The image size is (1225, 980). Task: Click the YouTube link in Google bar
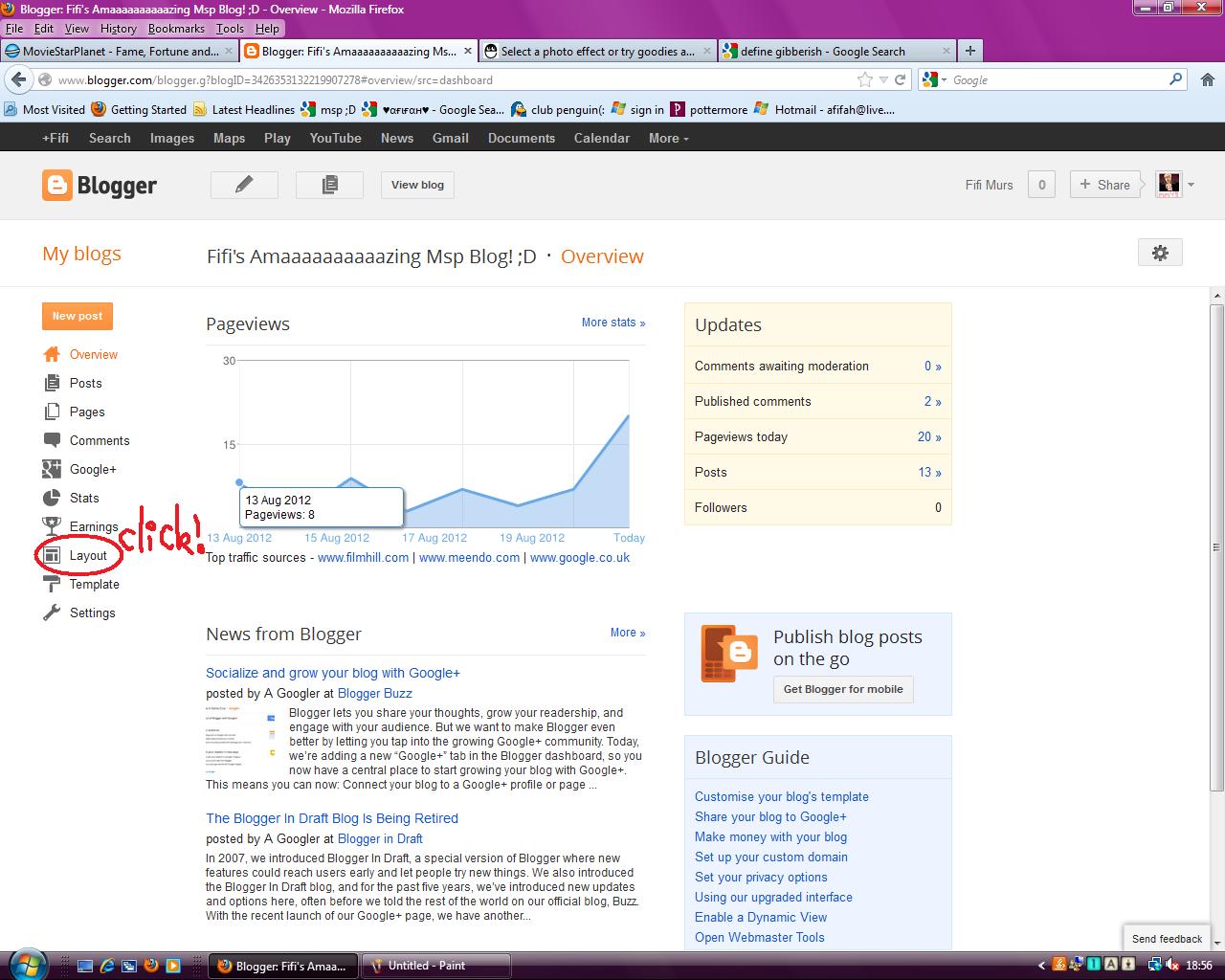point(335,138)
